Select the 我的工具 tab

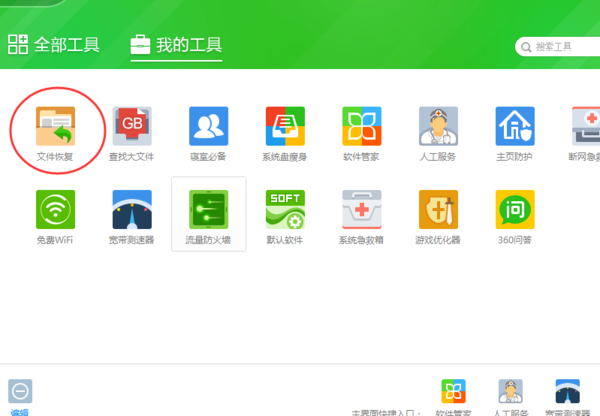pos(176,45)
